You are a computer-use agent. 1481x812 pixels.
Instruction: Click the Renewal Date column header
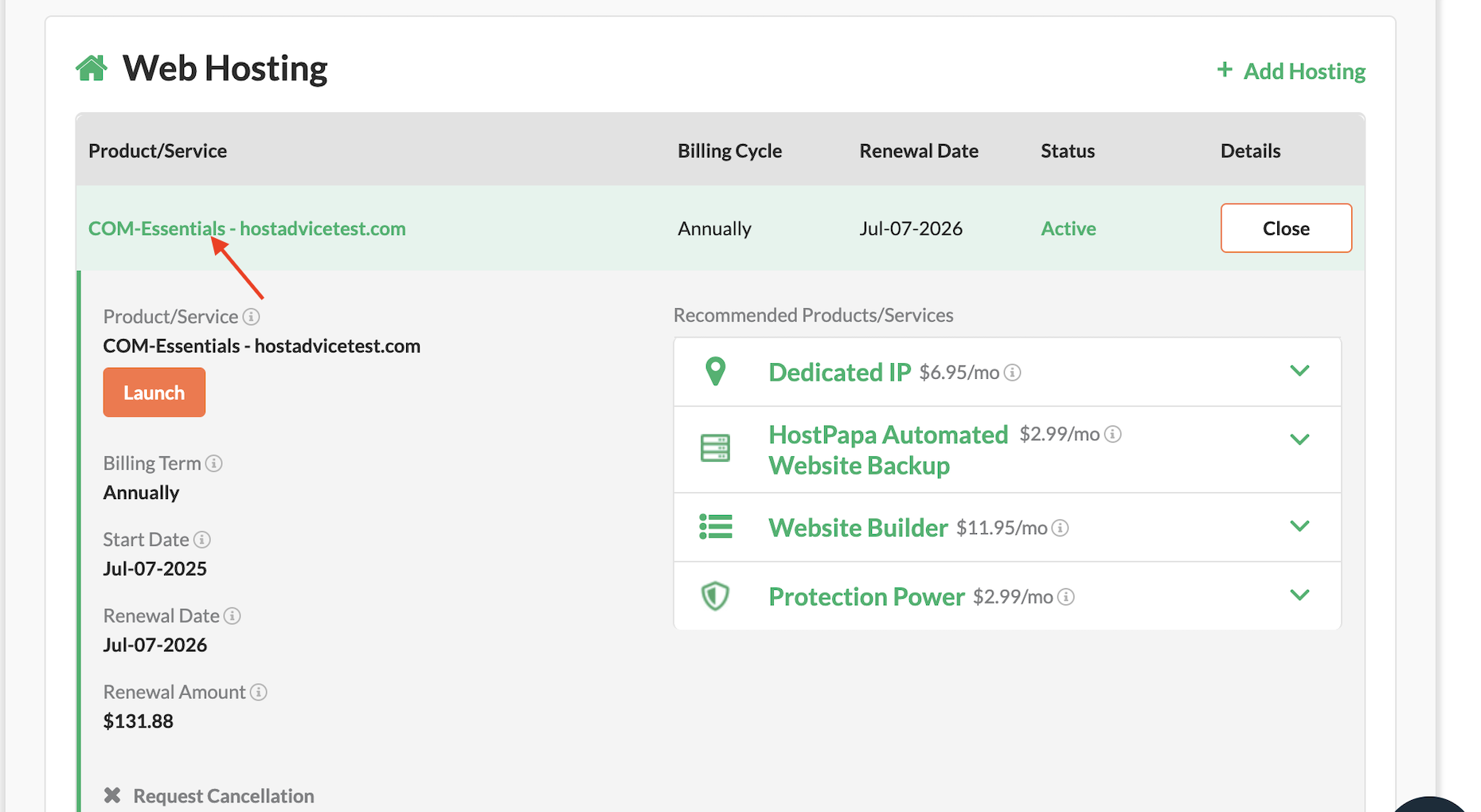tap(919, 151)
